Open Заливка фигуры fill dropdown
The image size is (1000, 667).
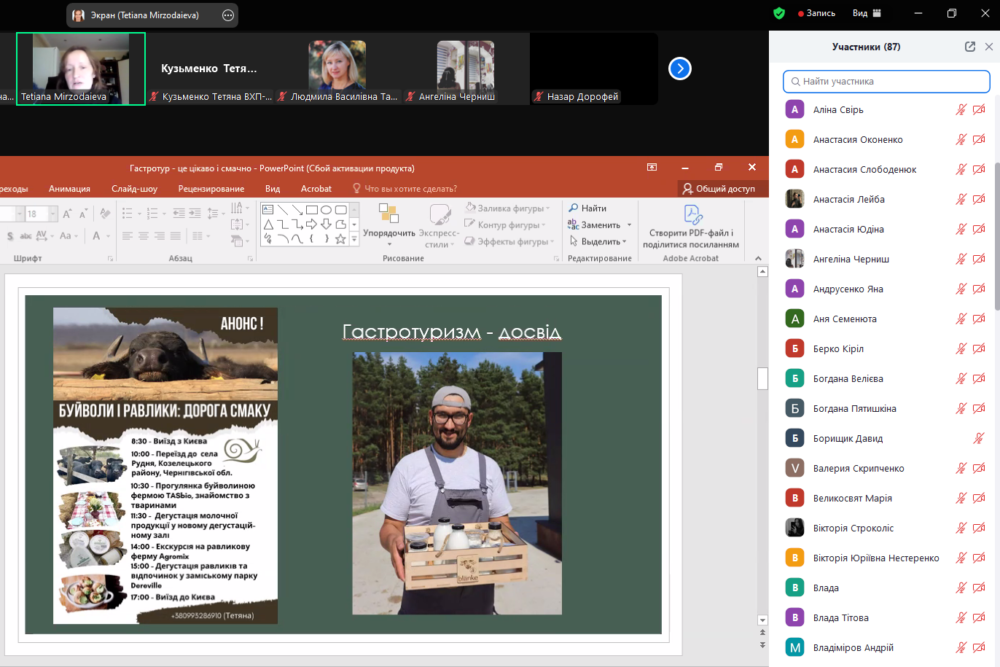coord(508,208)
